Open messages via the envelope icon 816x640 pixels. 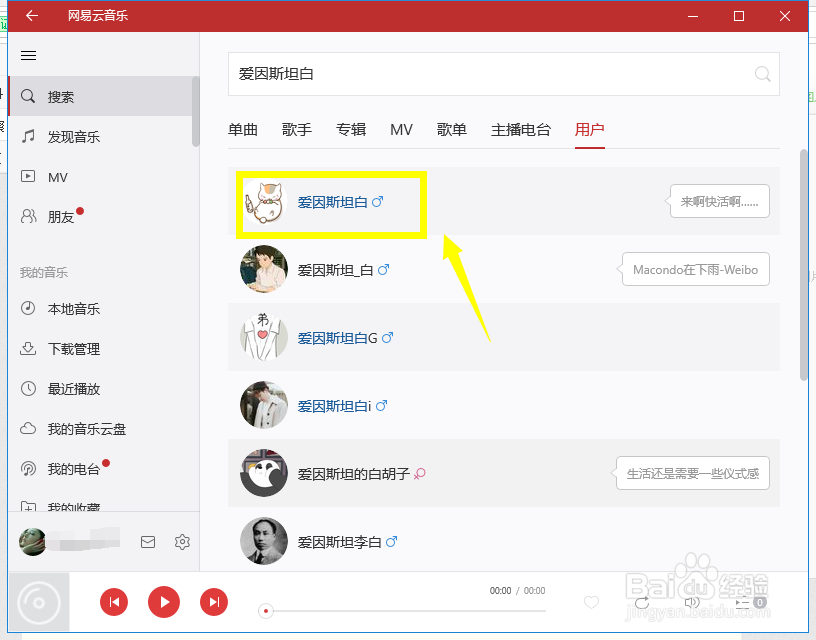(x=148, y=541)
